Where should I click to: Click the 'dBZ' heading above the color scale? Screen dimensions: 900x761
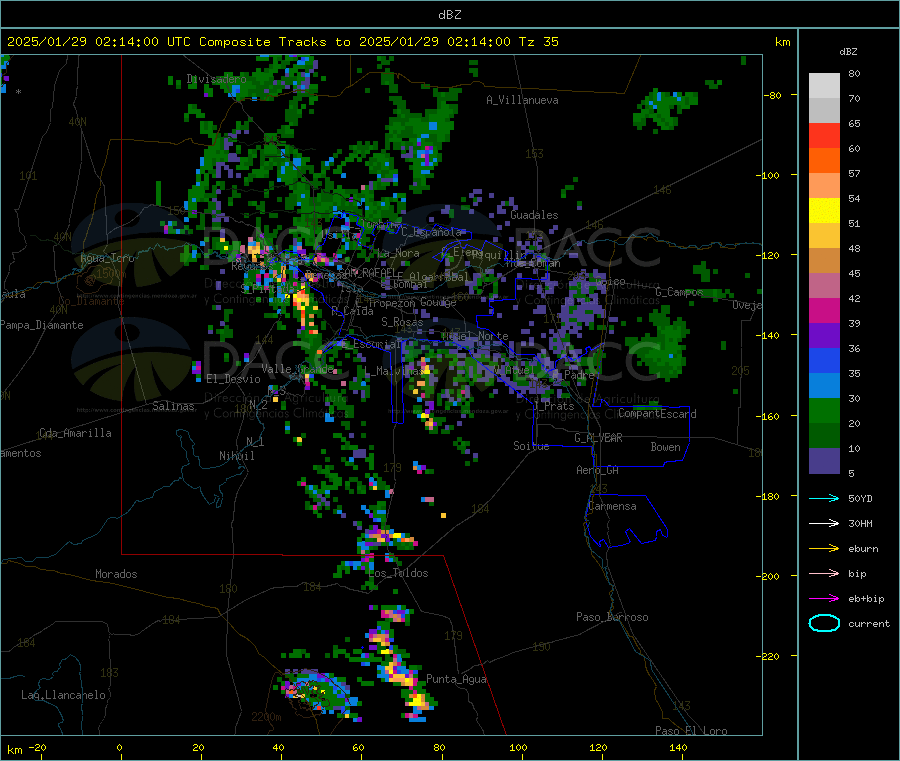848,52
